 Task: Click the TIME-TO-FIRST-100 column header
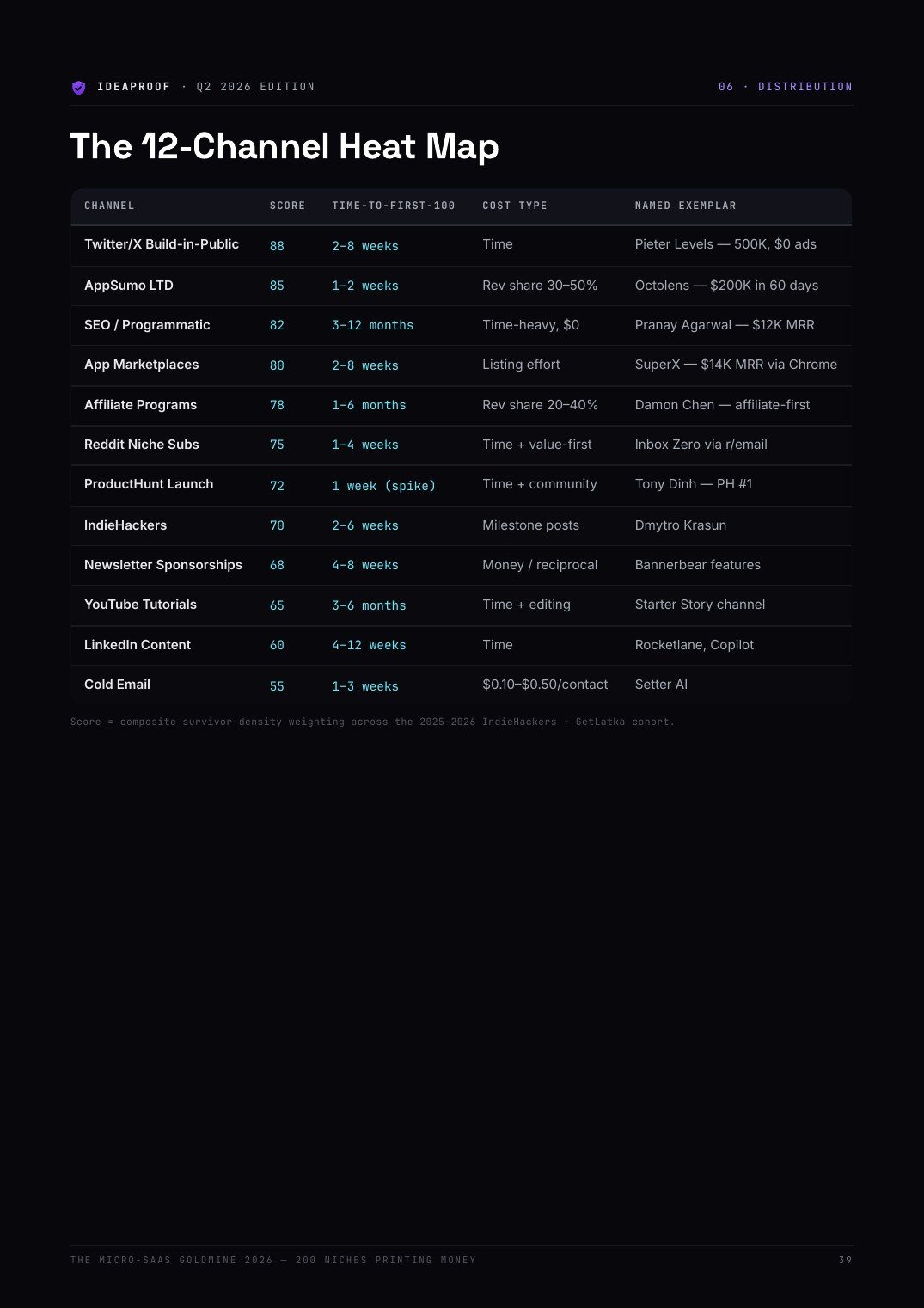394,206
